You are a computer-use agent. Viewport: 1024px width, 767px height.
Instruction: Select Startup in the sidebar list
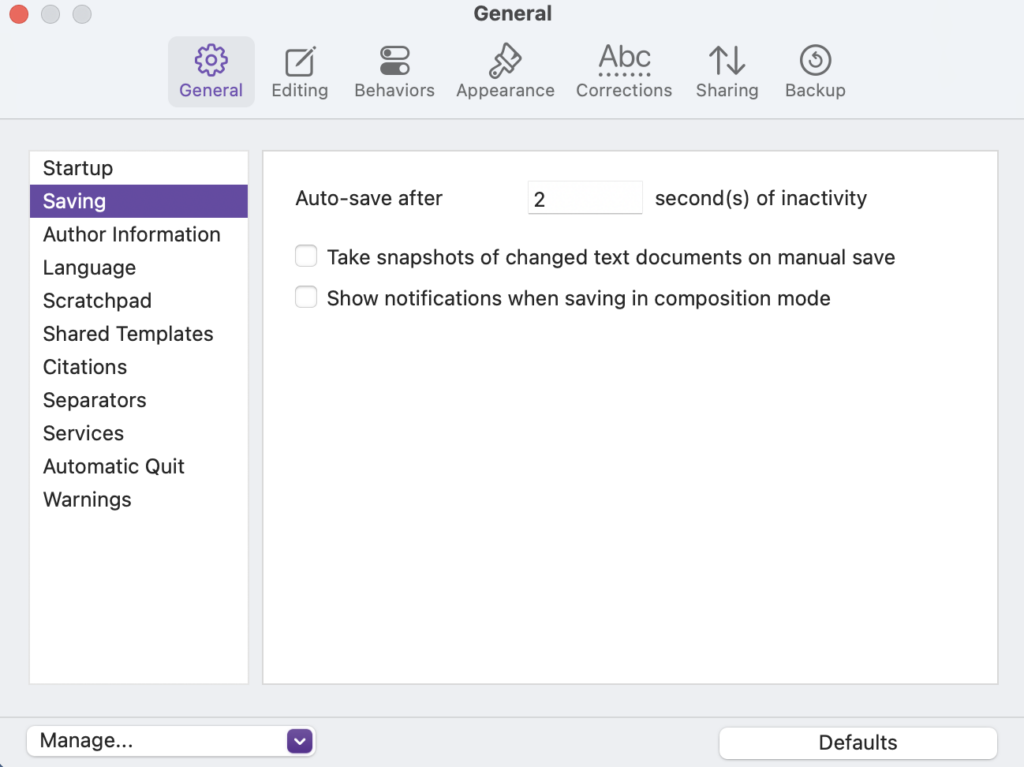(138, 168)
